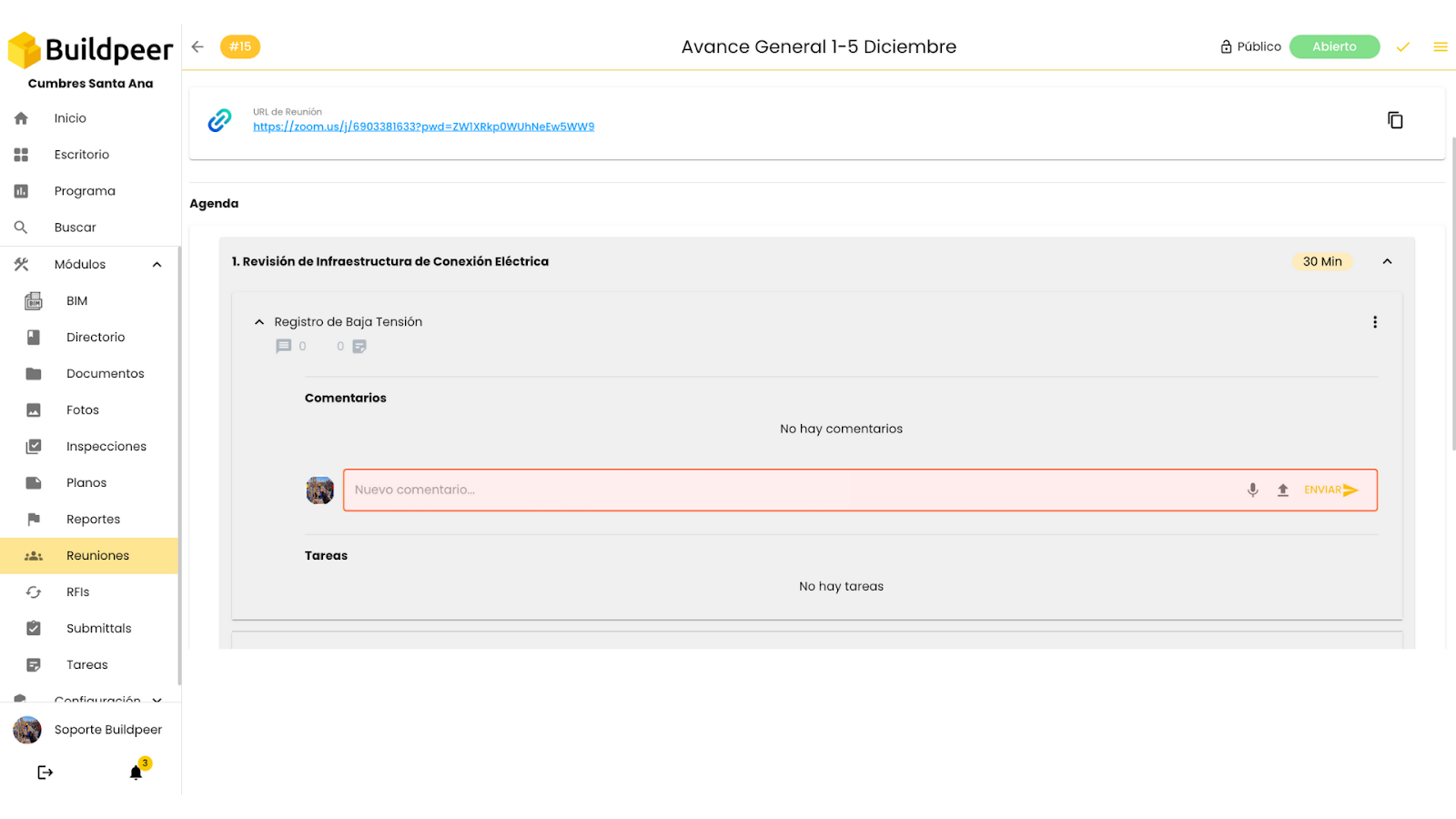Screen dimensions: 1456x819
Task: Click the Abierto status button
Action: (x=1334, y=46)
